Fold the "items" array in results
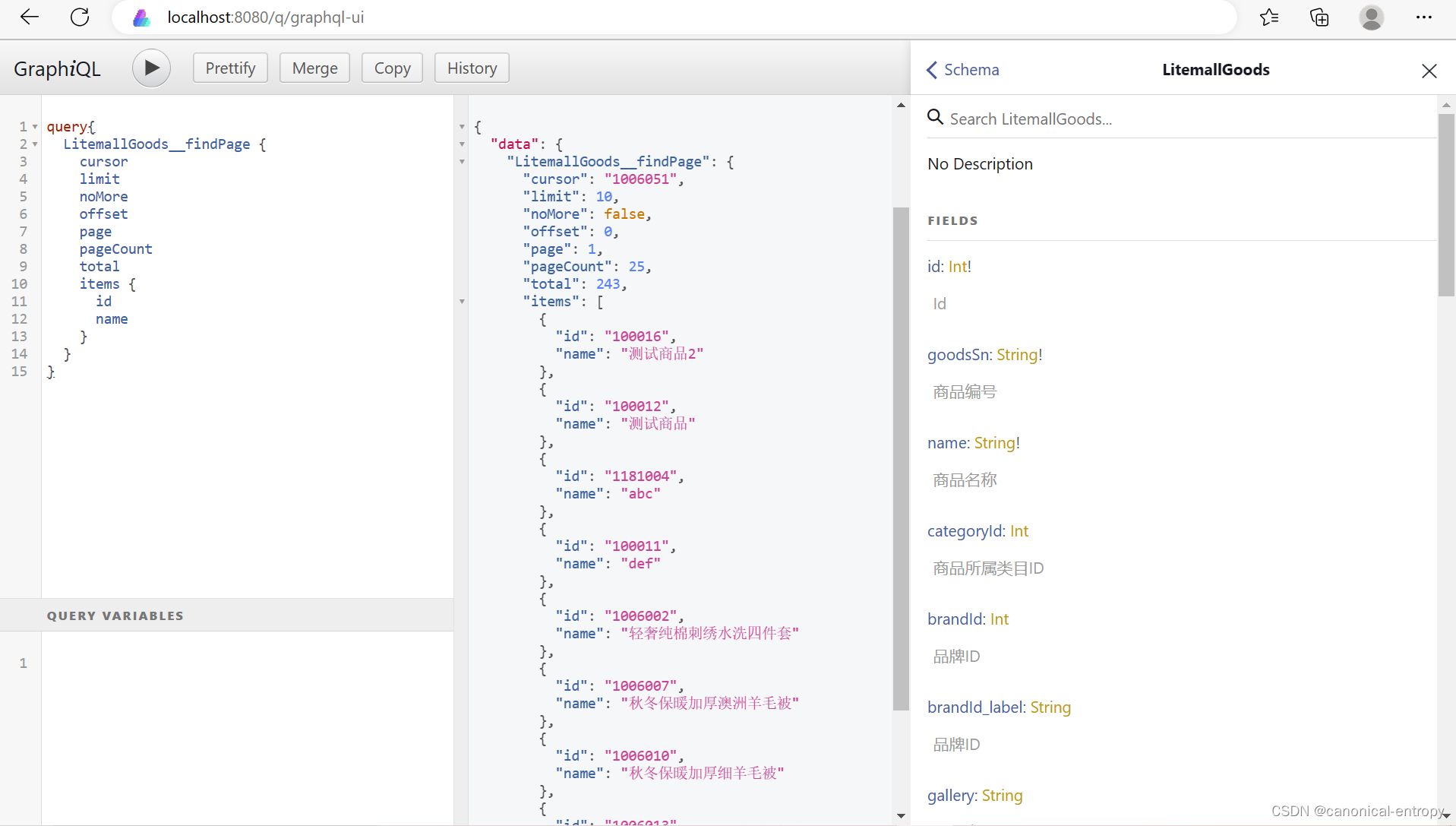 (462, 302)
